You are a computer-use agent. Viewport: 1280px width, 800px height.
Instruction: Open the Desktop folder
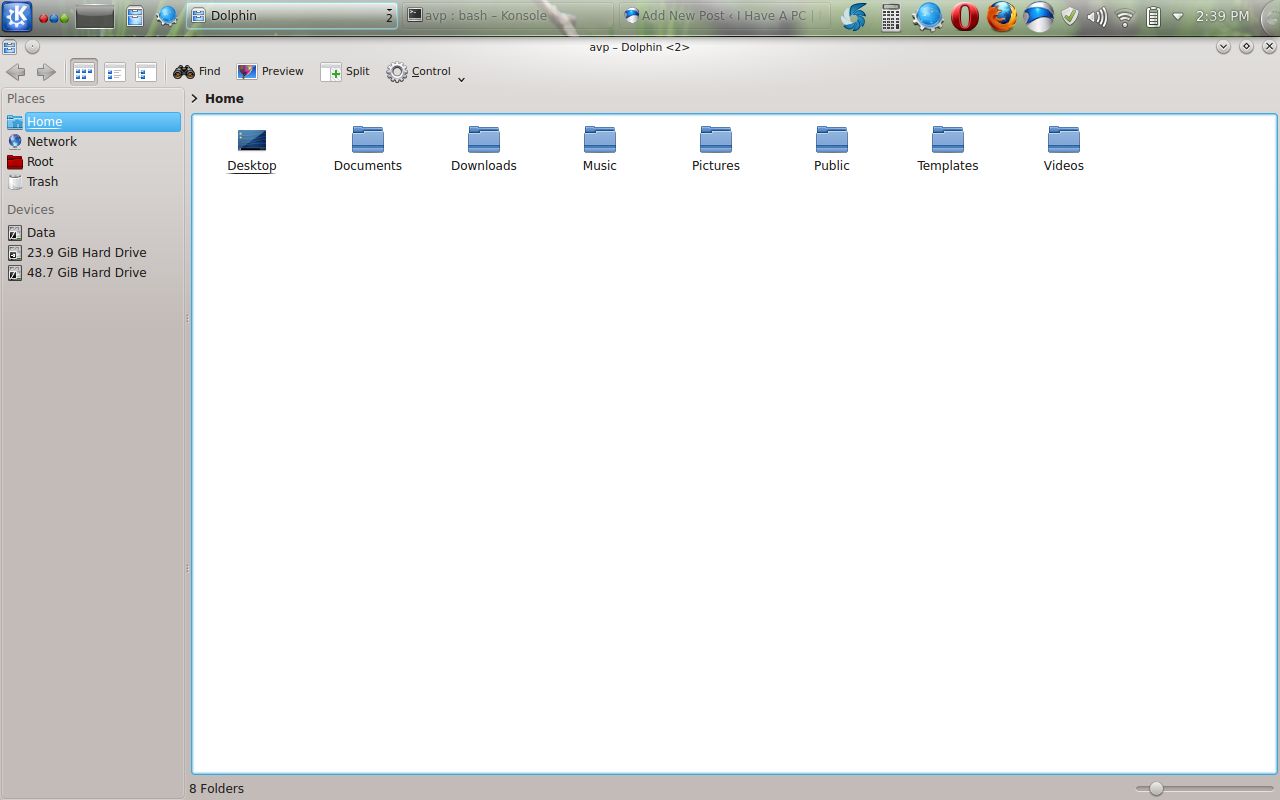252,150
